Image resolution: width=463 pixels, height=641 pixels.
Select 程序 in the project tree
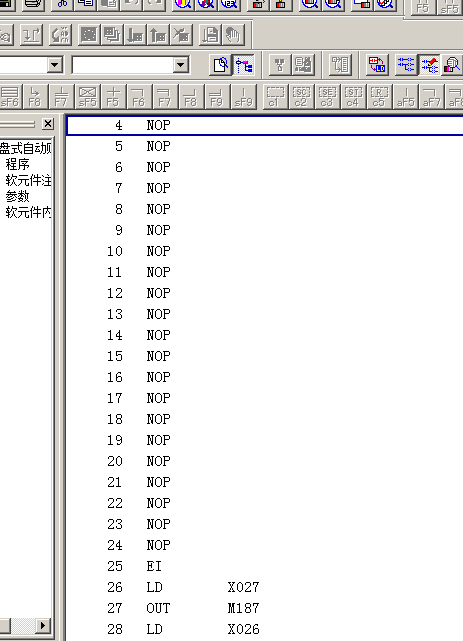[18, 164]
